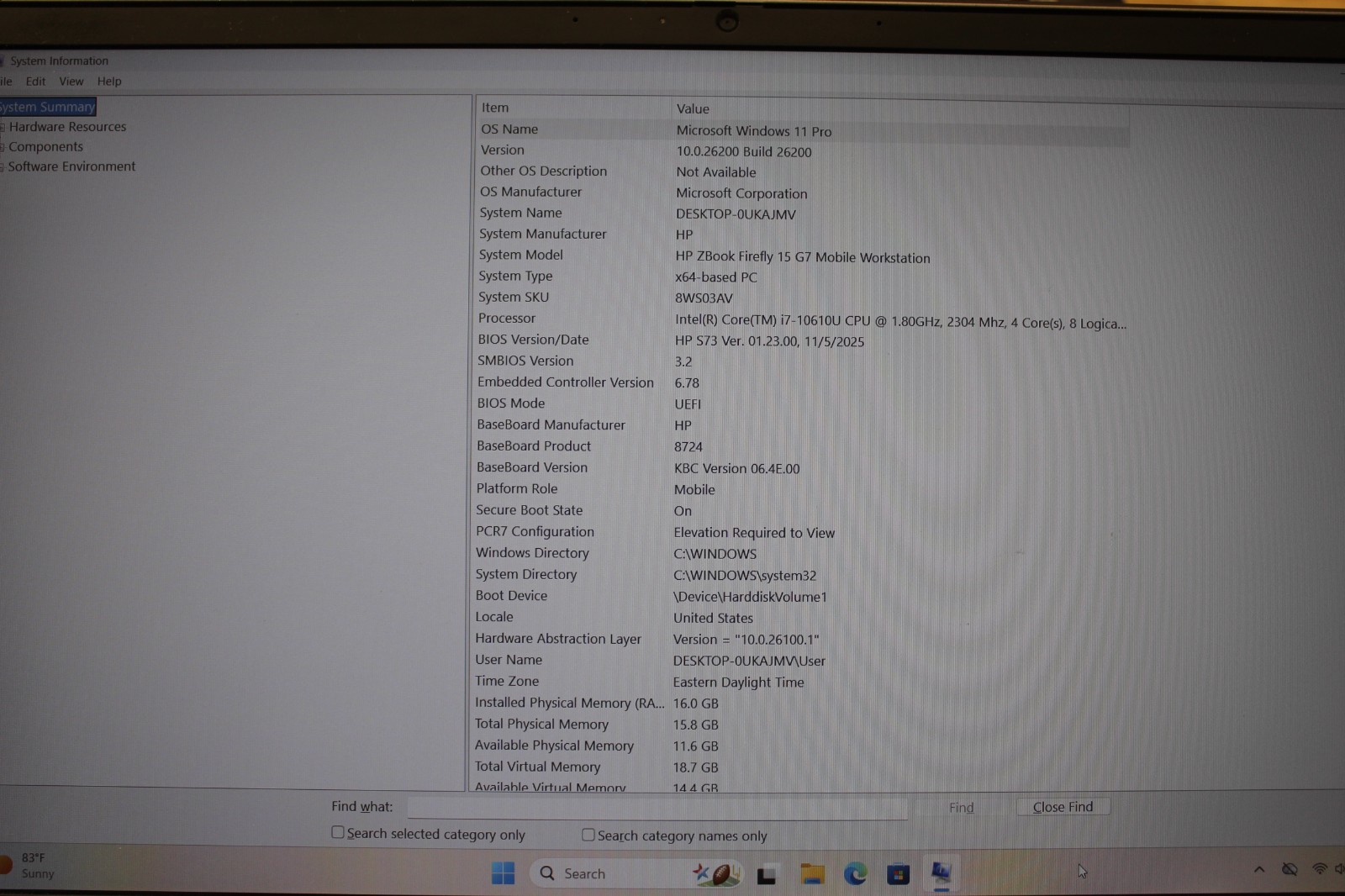The image size is (1345, 896).
Task: Open the Edit menu
Action: [35, 82]
